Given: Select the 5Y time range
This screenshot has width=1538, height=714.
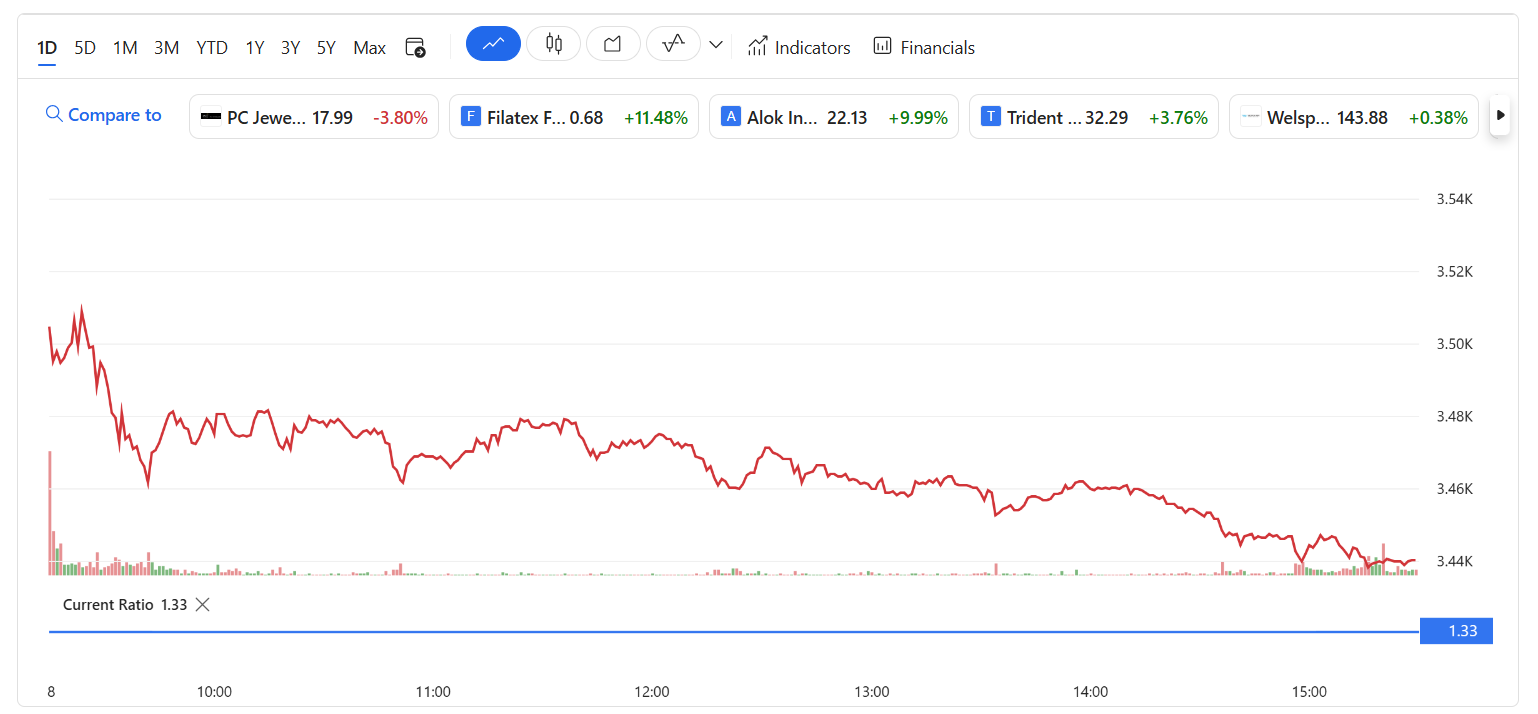Looking at the screenshot, I should point(326,47).
